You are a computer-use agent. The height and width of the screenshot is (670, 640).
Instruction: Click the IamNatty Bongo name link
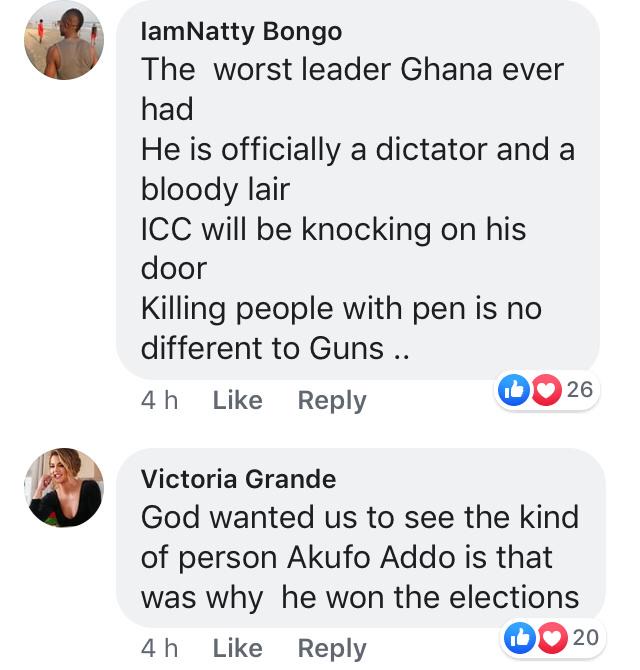click(x=241, y=32)
